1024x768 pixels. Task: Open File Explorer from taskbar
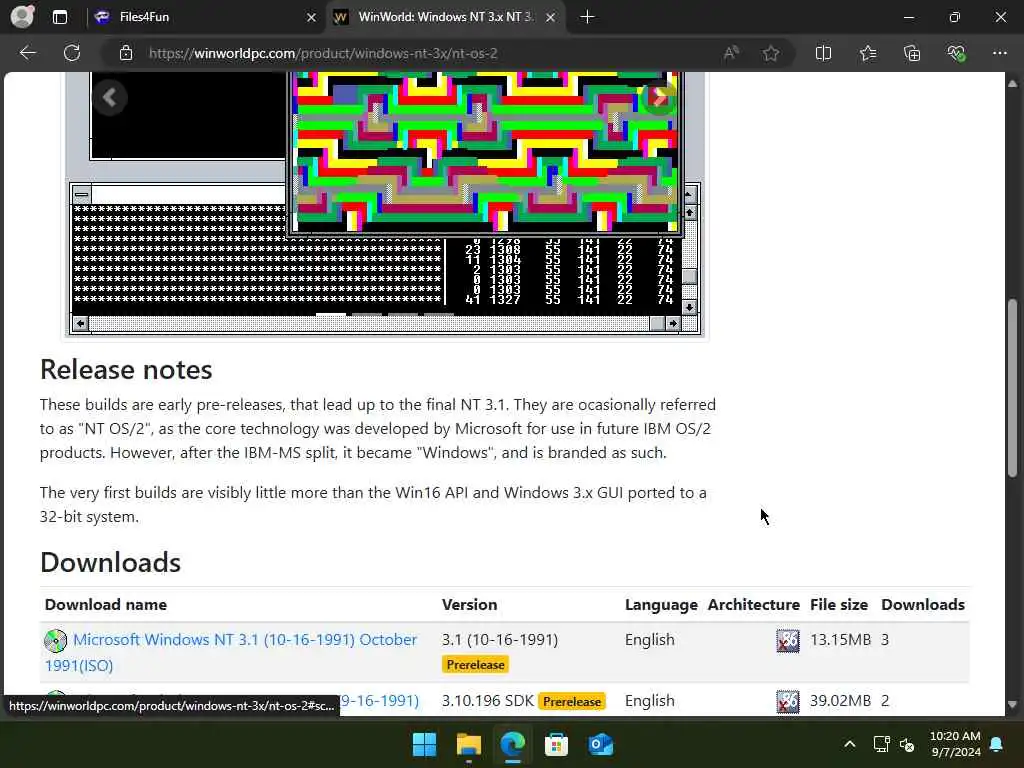pyautogui.click(x=468, y=744)
